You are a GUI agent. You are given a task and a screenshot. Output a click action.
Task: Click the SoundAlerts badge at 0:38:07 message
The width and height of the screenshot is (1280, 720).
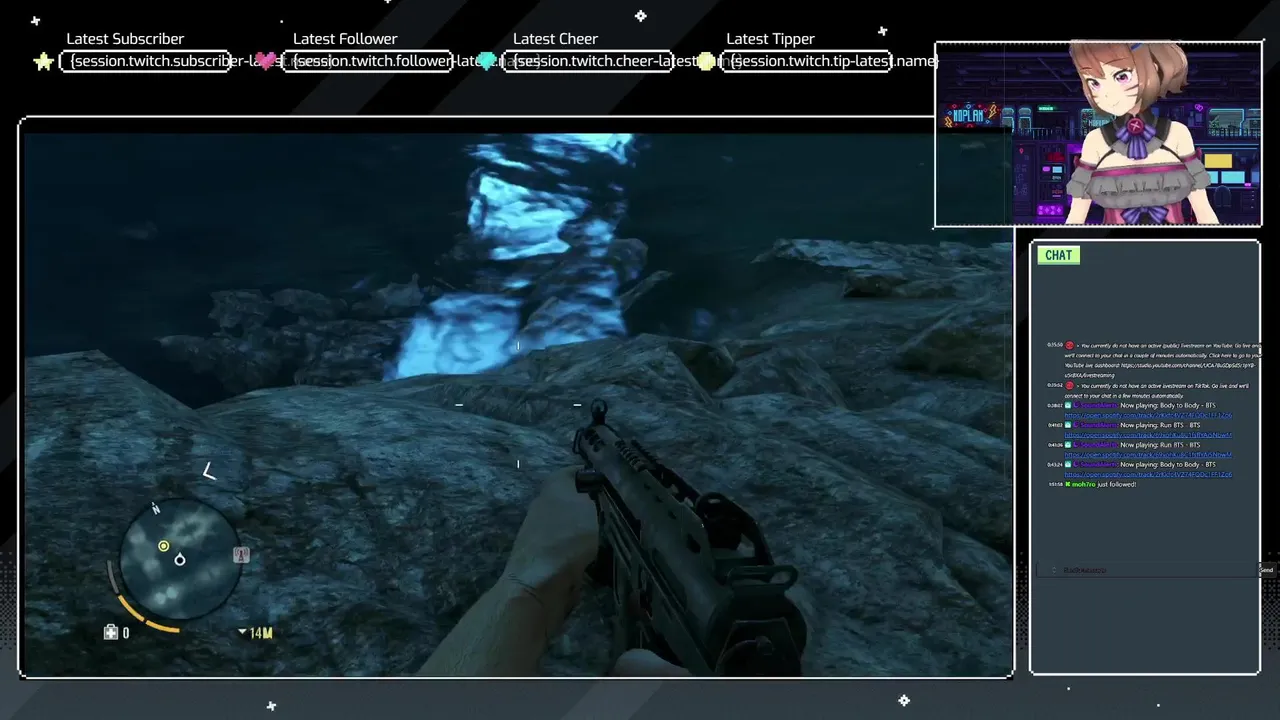click(x=1068, y=405)
